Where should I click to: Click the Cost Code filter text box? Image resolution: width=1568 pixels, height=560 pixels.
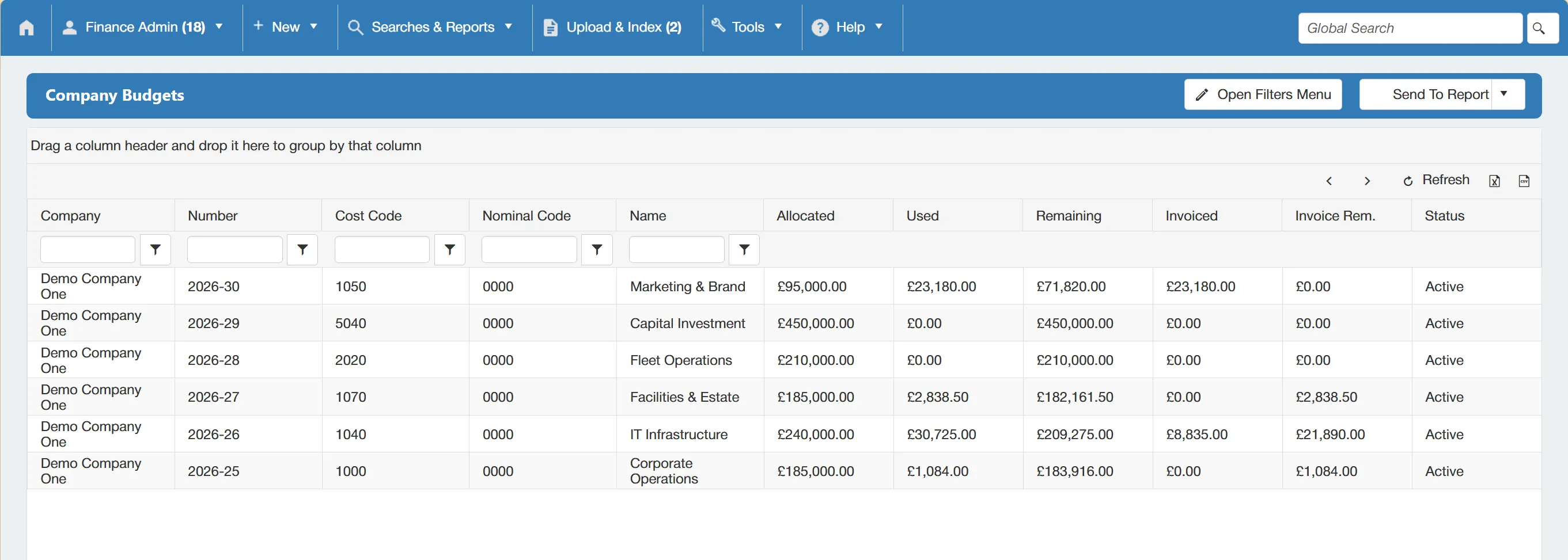(382, 249)
